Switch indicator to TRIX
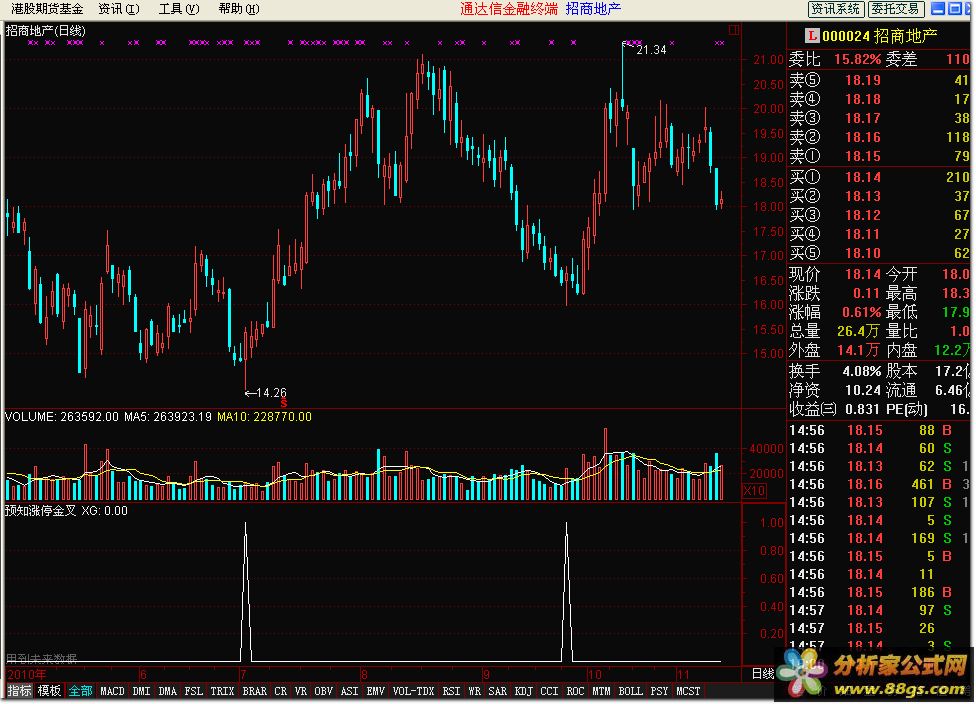 (222, 691)
